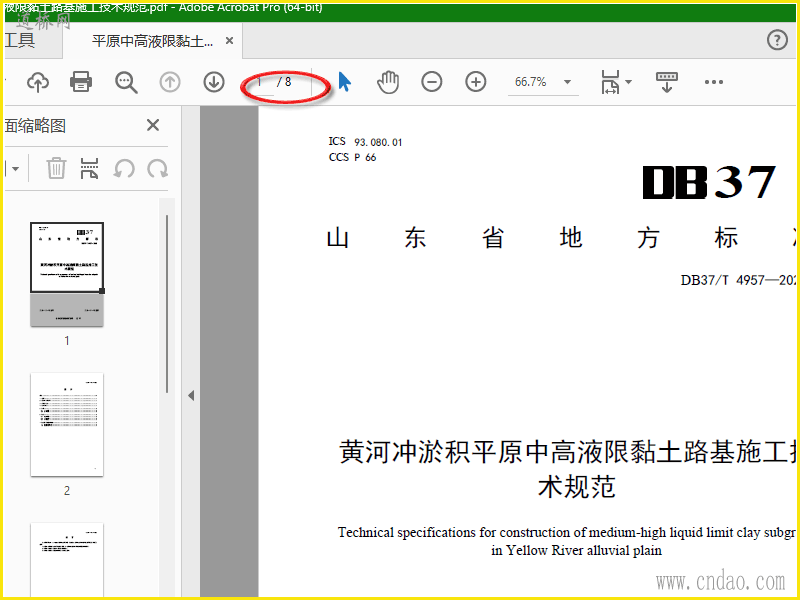Click the page 1 label under thumbnail
Viewport: 800px width, 600px height.
67,340
